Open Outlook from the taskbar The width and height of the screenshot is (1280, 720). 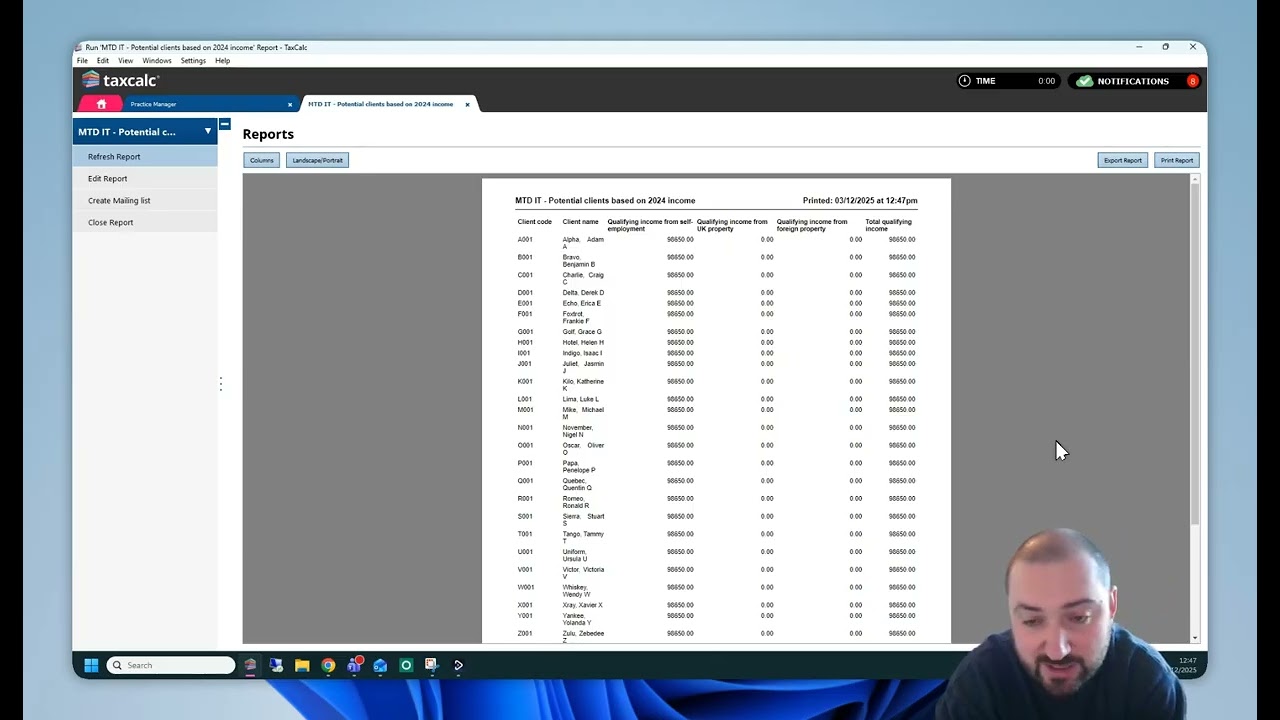[380, 665]
